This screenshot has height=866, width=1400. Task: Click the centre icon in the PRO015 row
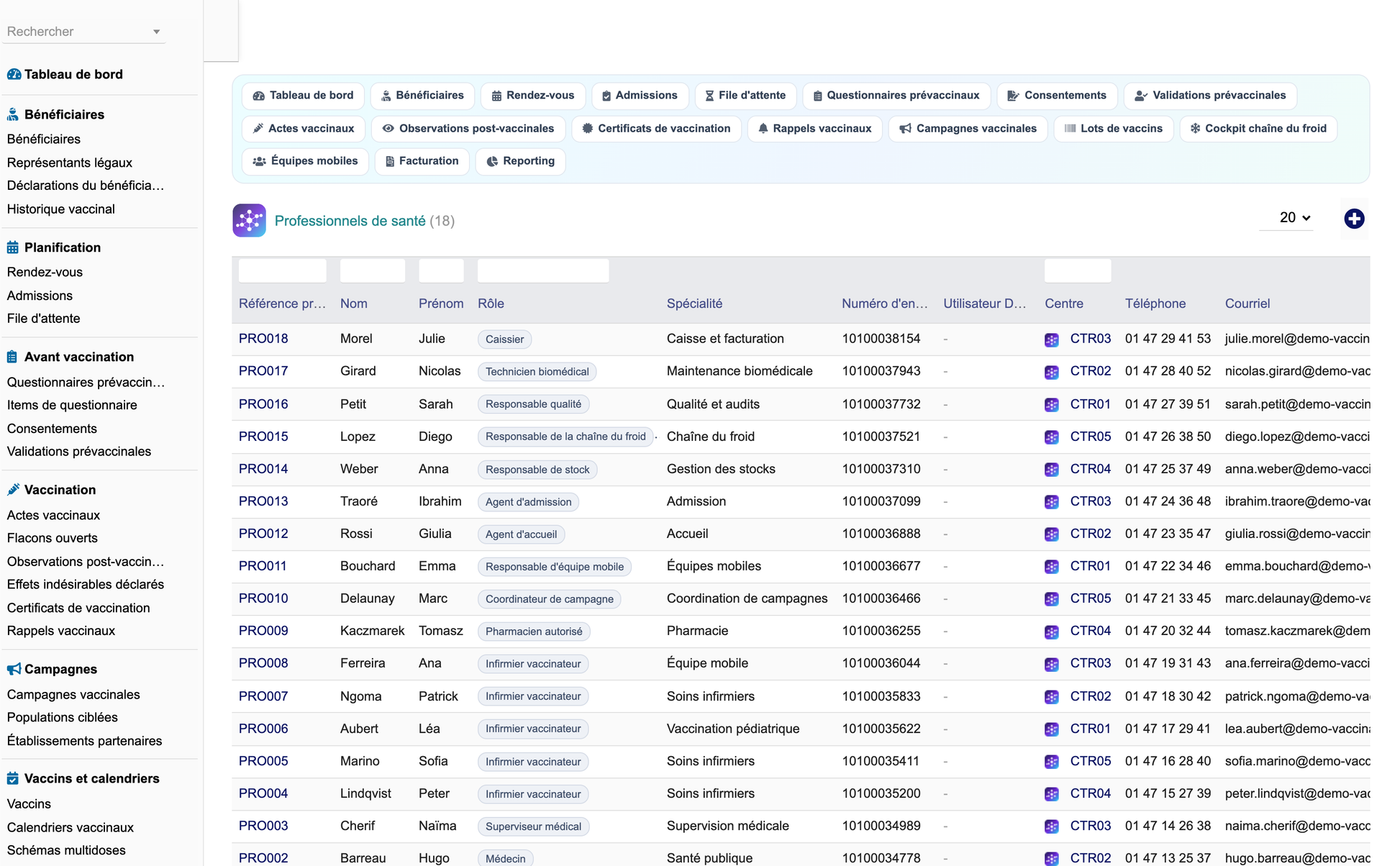coord(1052,437)
